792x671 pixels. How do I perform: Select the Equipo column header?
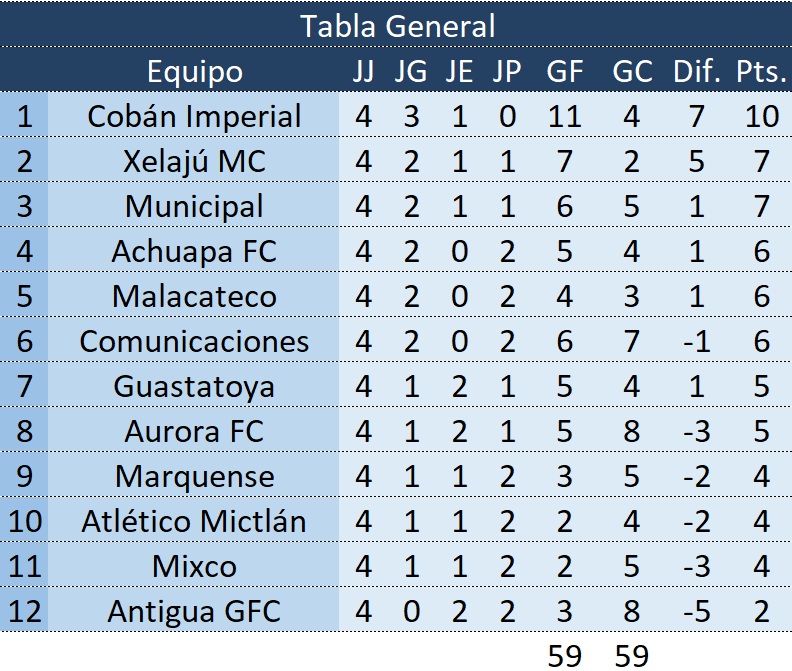(194, 72)
